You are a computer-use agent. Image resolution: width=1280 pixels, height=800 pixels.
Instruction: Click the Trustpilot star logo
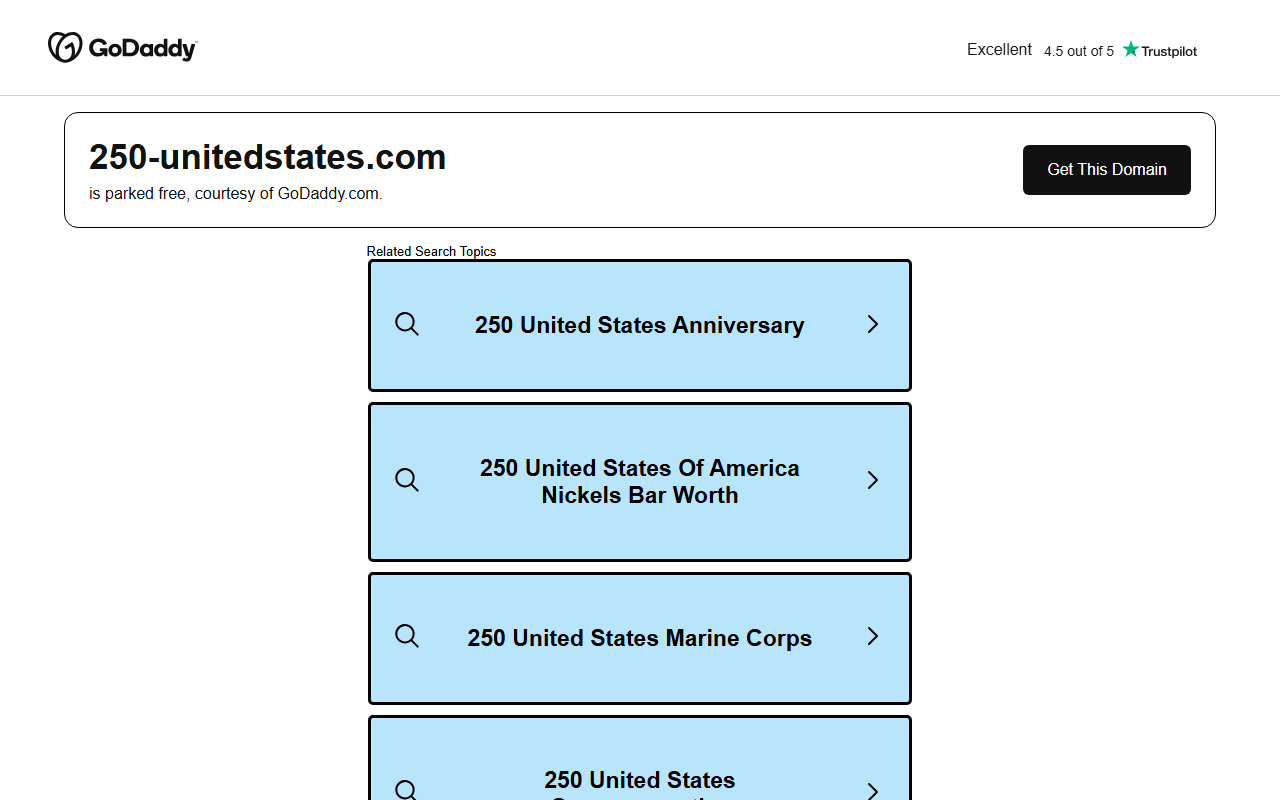coord(1159,50)
